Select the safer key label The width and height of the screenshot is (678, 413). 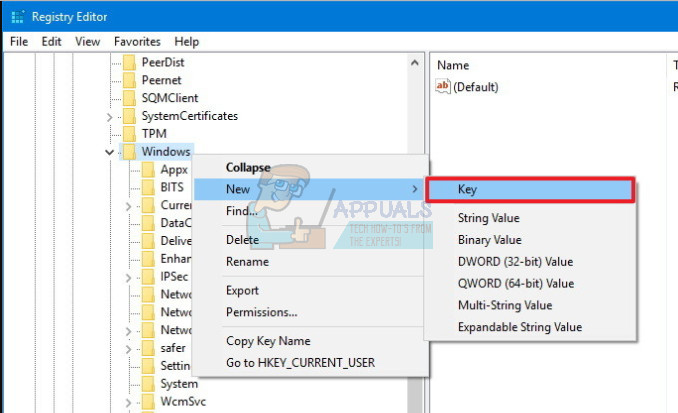[173, 348]
